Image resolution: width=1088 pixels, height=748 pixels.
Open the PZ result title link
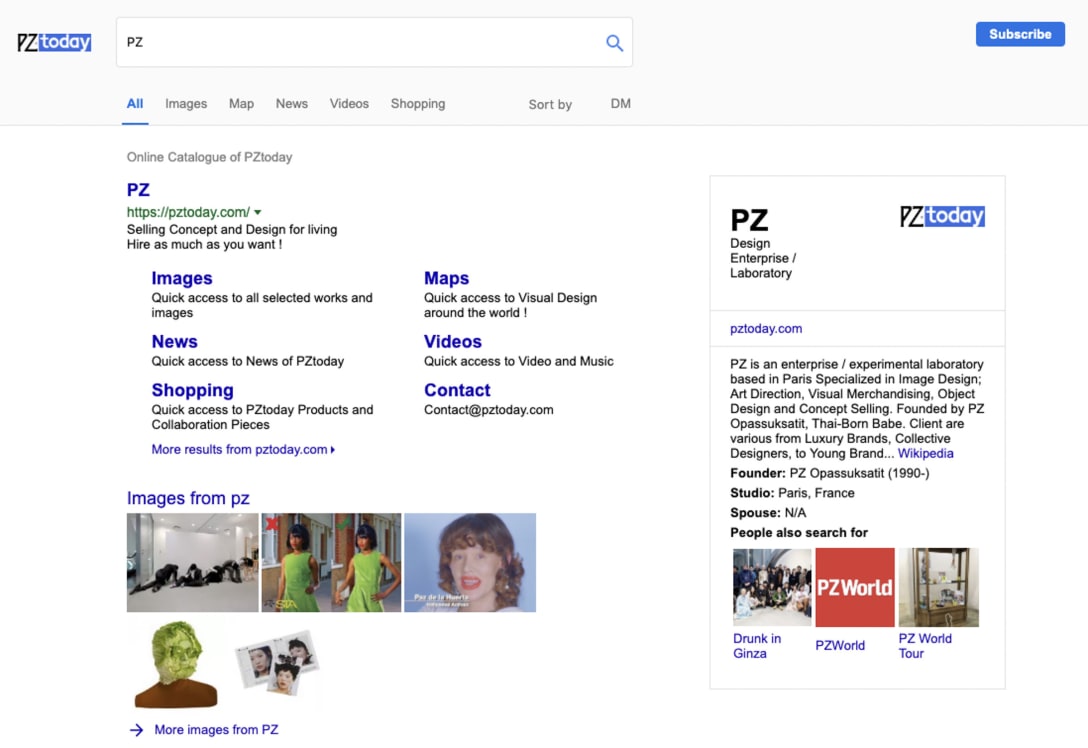point(138,189)
